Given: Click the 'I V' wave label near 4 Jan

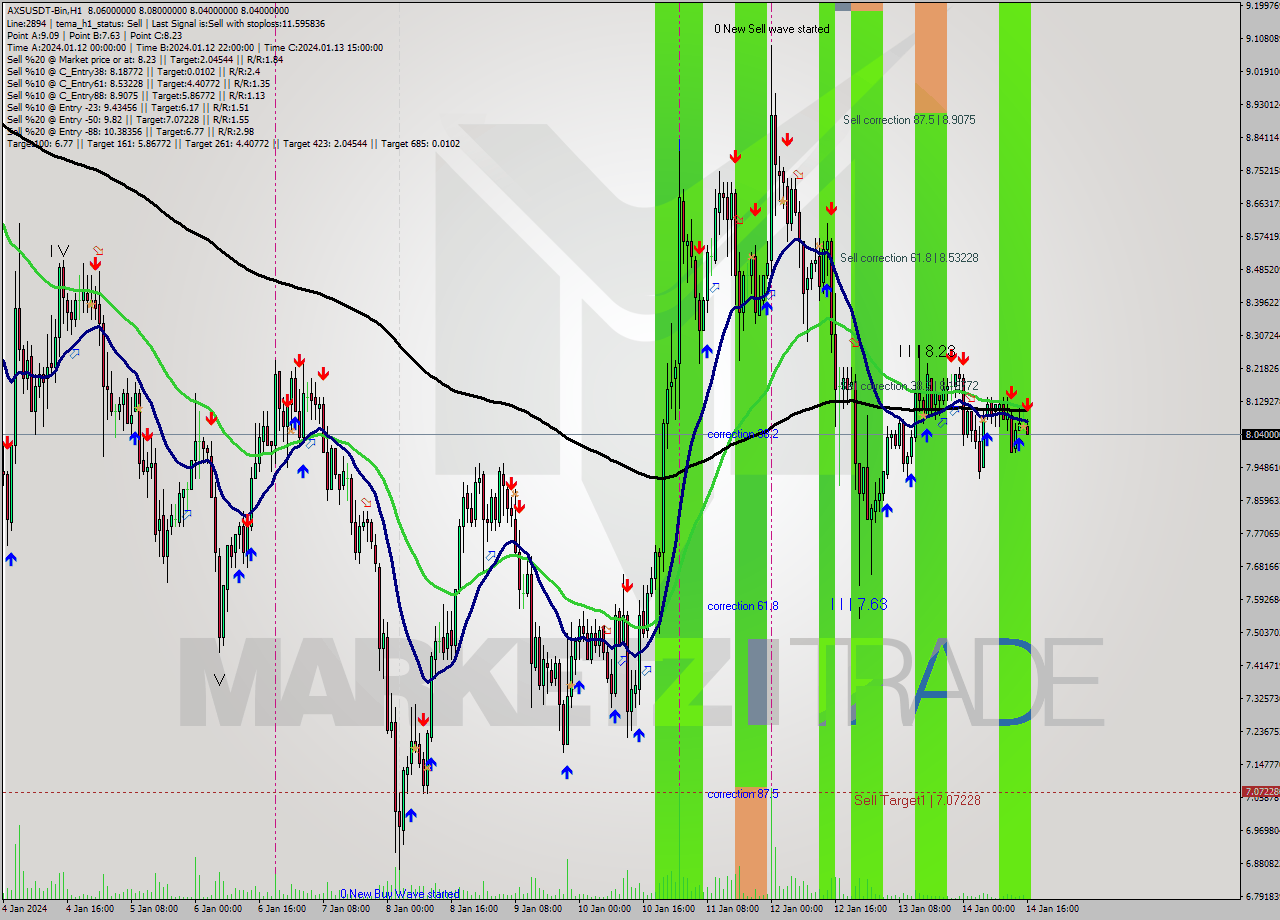Looking at the screenshot, I should click(60, 250).
